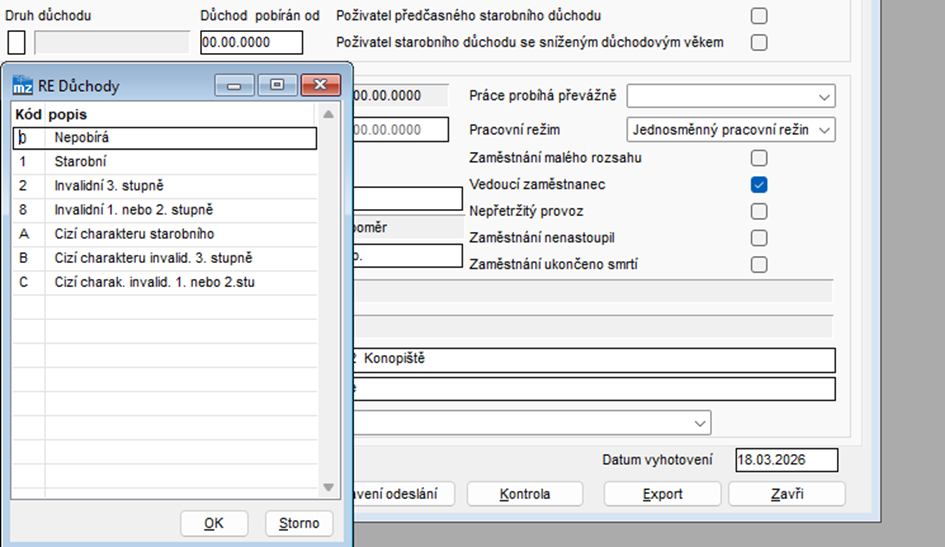
Task: Minimize the RE Důchody window
Action: [x=235, y=85]
